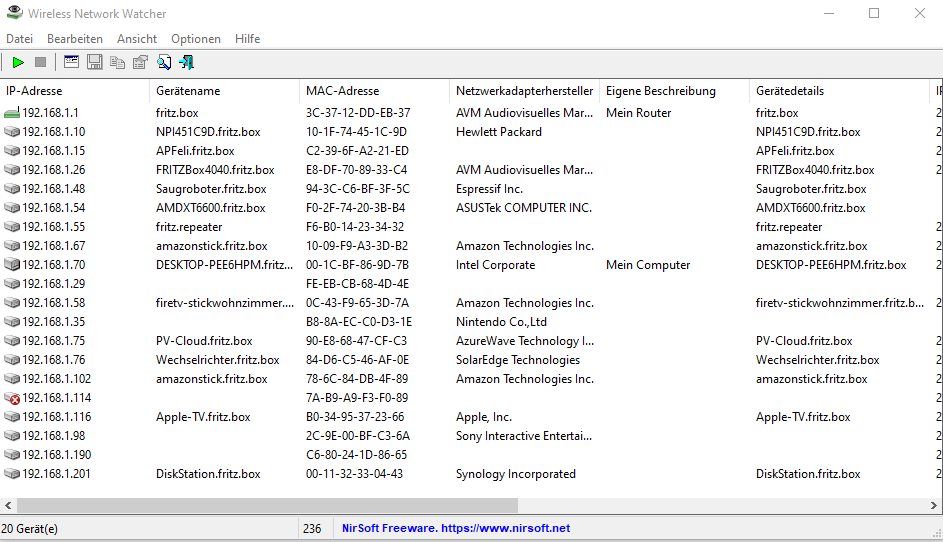
Task: Click the exit icon in the toolbar
Action: pos(186,63)
